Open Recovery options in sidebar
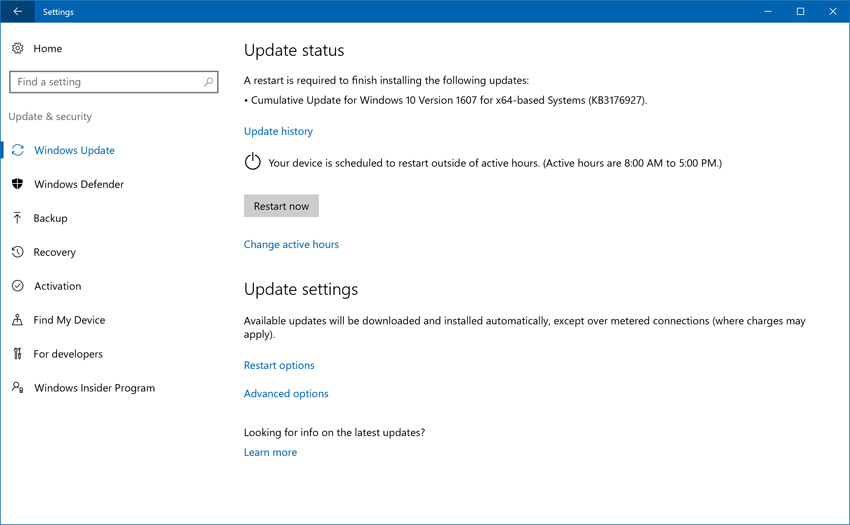The image size is (850, 525). (54, 252)
